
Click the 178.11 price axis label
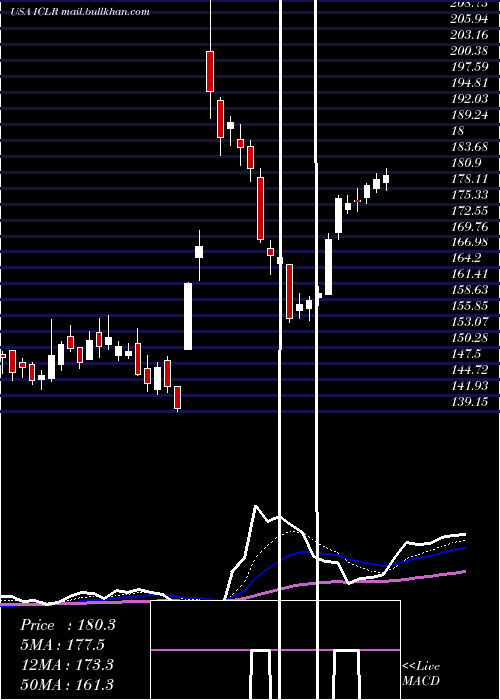[469, 179]
